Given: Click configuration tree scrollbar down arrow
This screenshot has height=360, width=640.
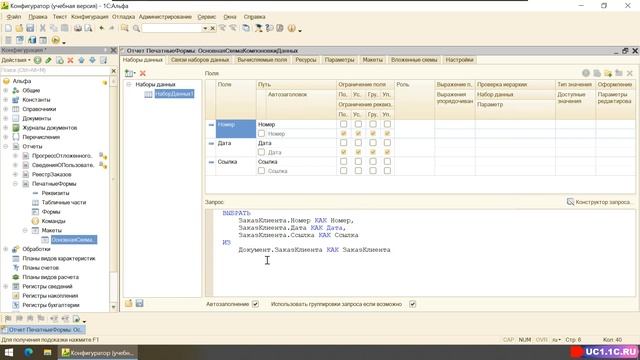Looking at the screenshot, I should tap(113, 307).
